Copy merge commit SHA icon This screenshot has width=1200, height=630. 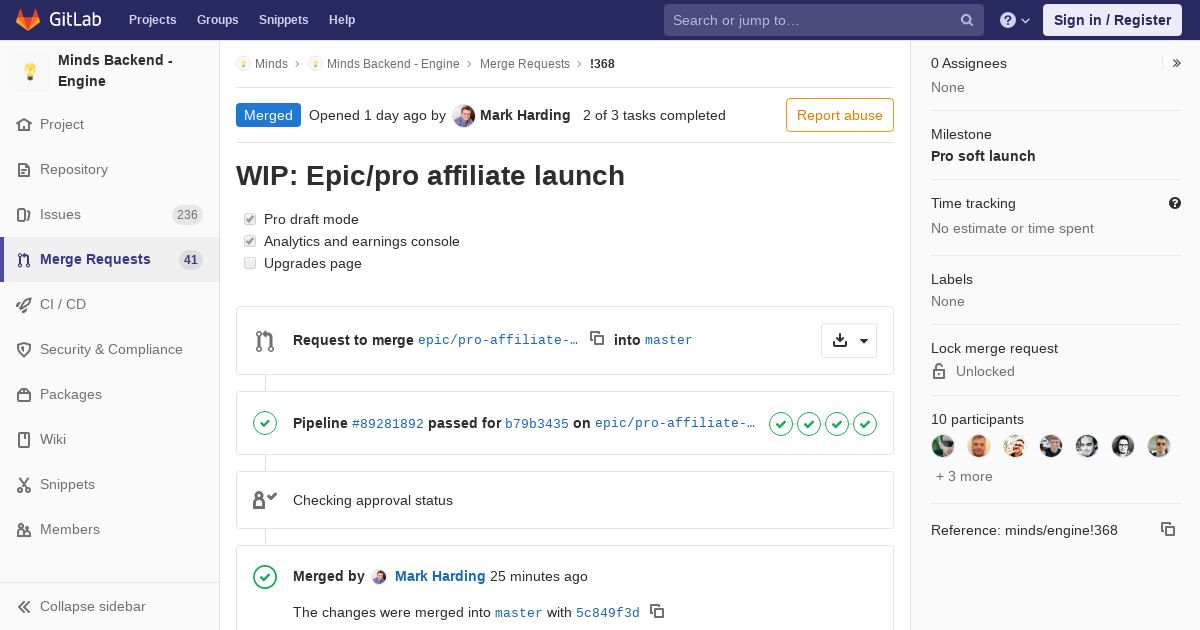pos(657,610)
